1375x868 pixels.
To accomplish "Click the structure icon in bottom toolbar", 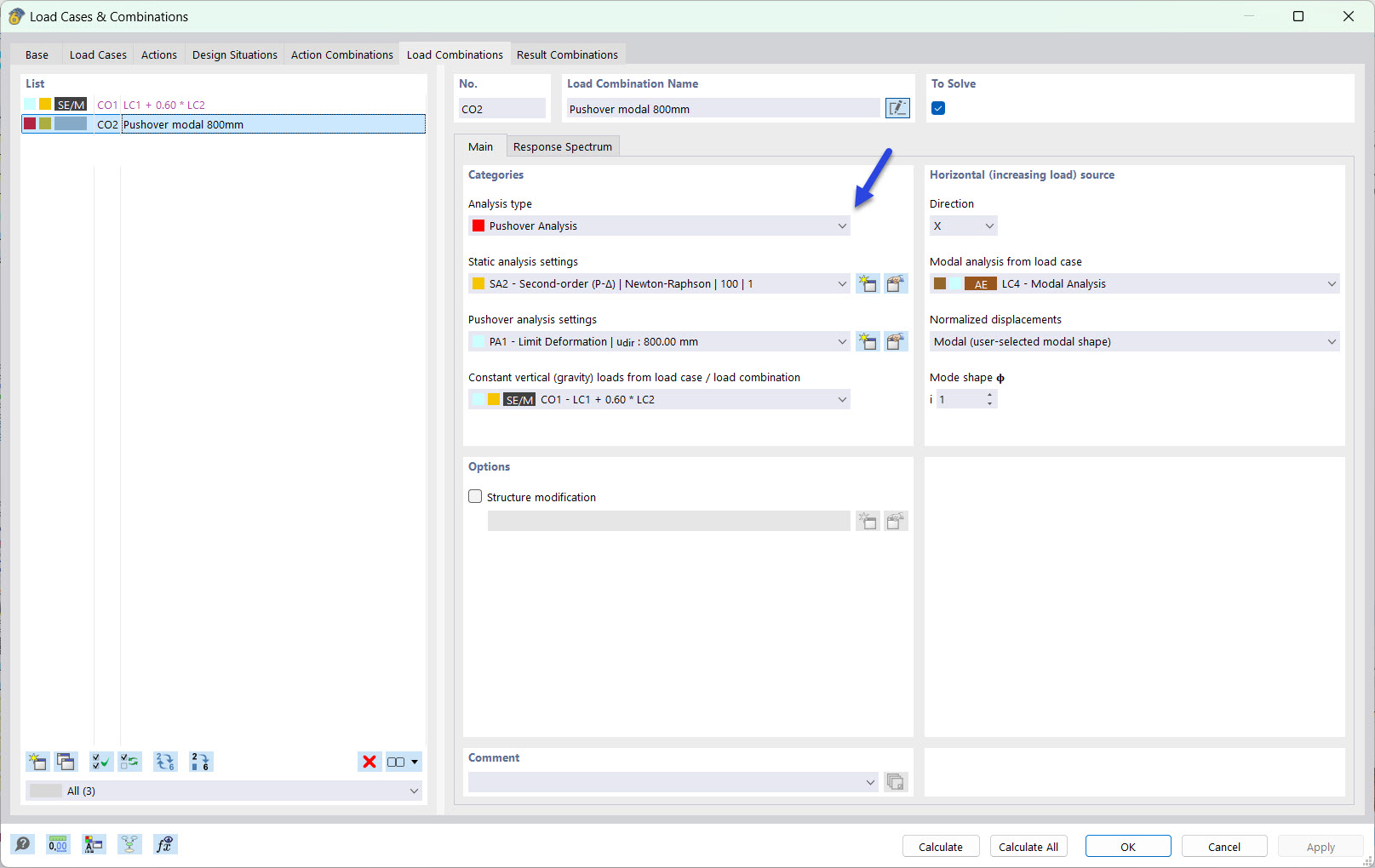I will point(129,844).
